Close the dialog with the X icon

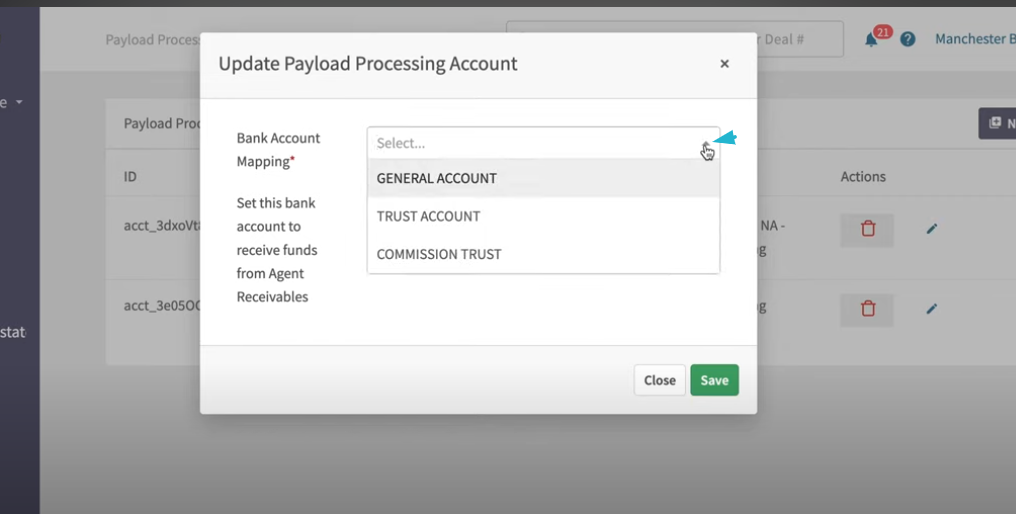(x=724, y=64)
